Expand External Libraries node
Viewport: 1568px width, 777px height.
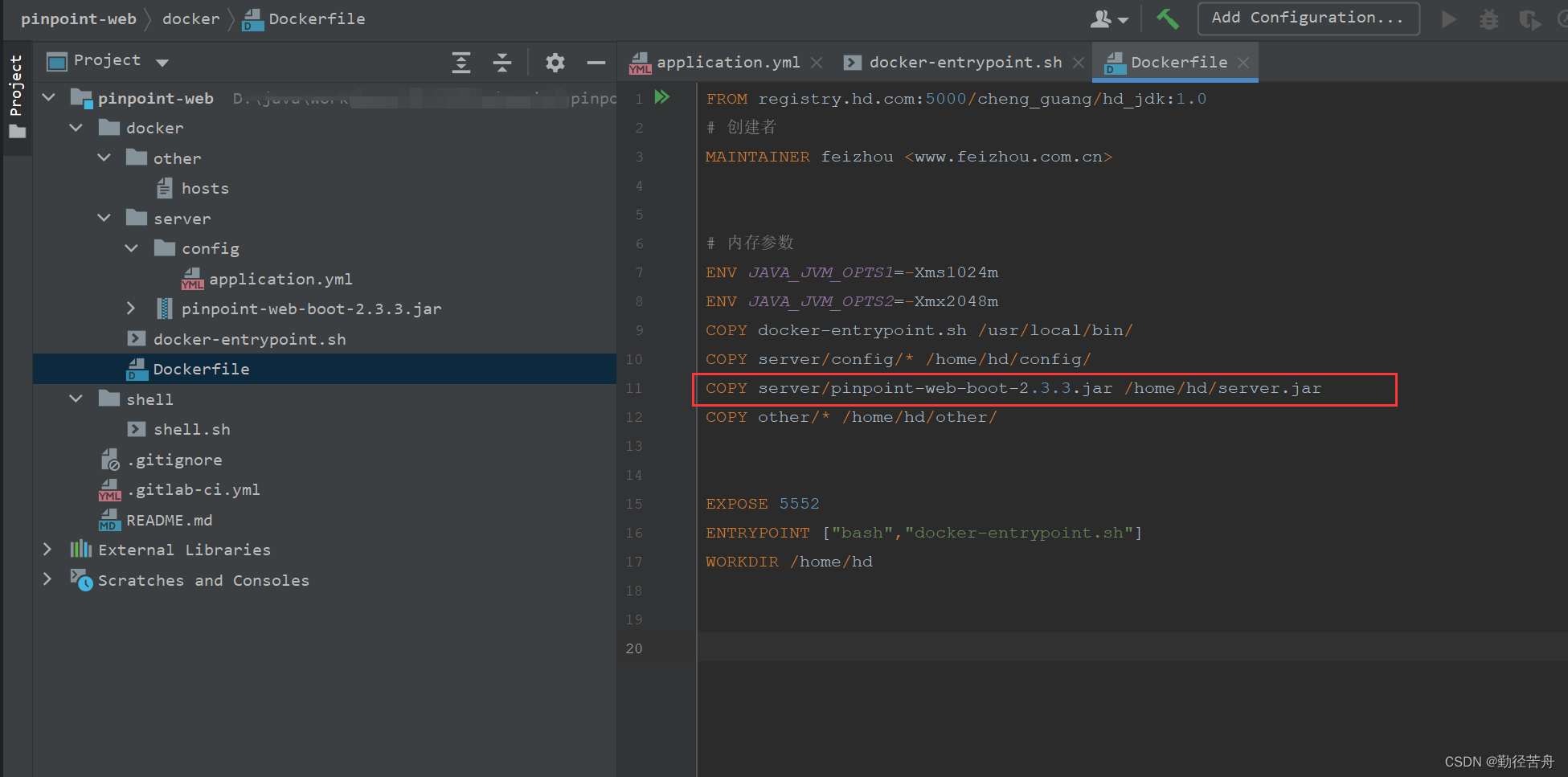[x=47, y=550]
